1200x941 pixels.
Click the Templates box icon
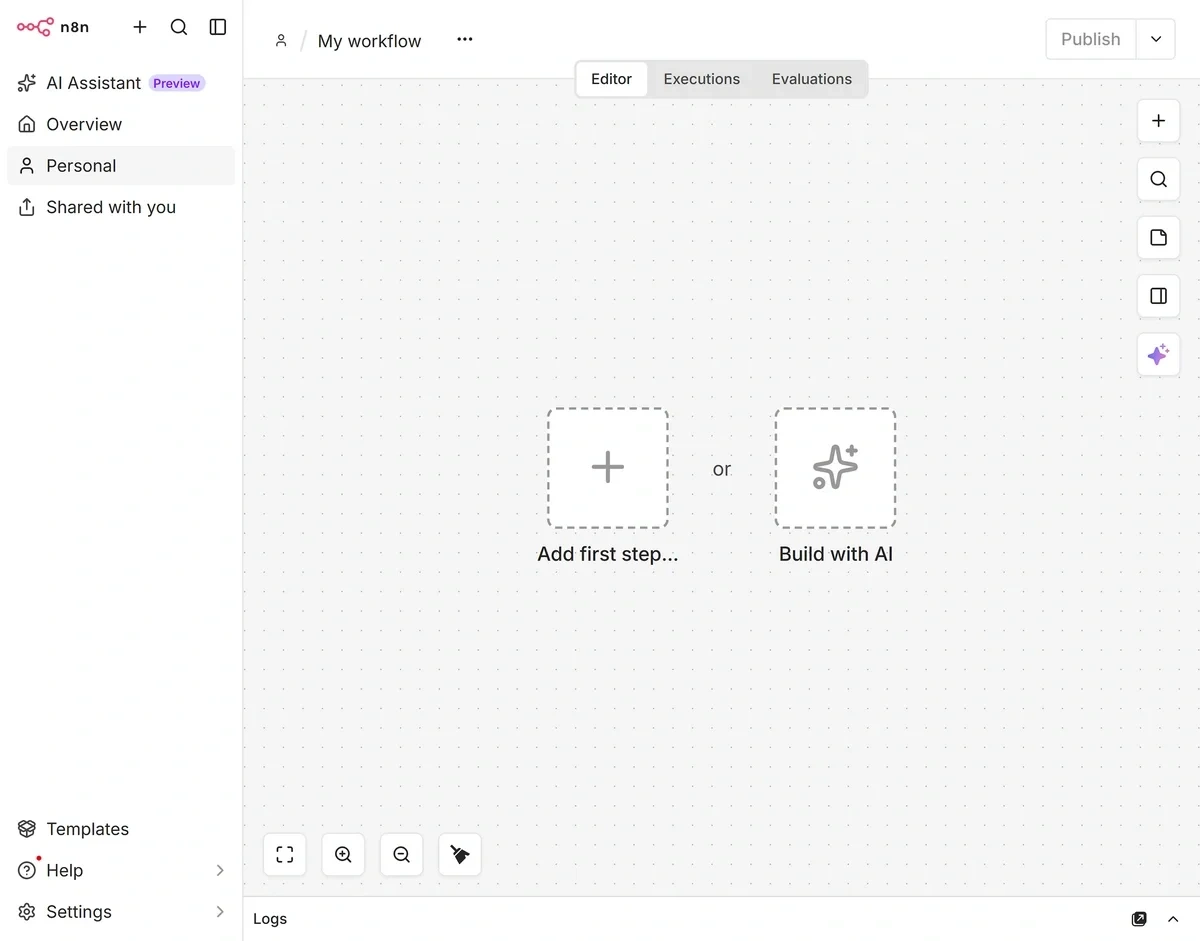click(x=27, y=829)
